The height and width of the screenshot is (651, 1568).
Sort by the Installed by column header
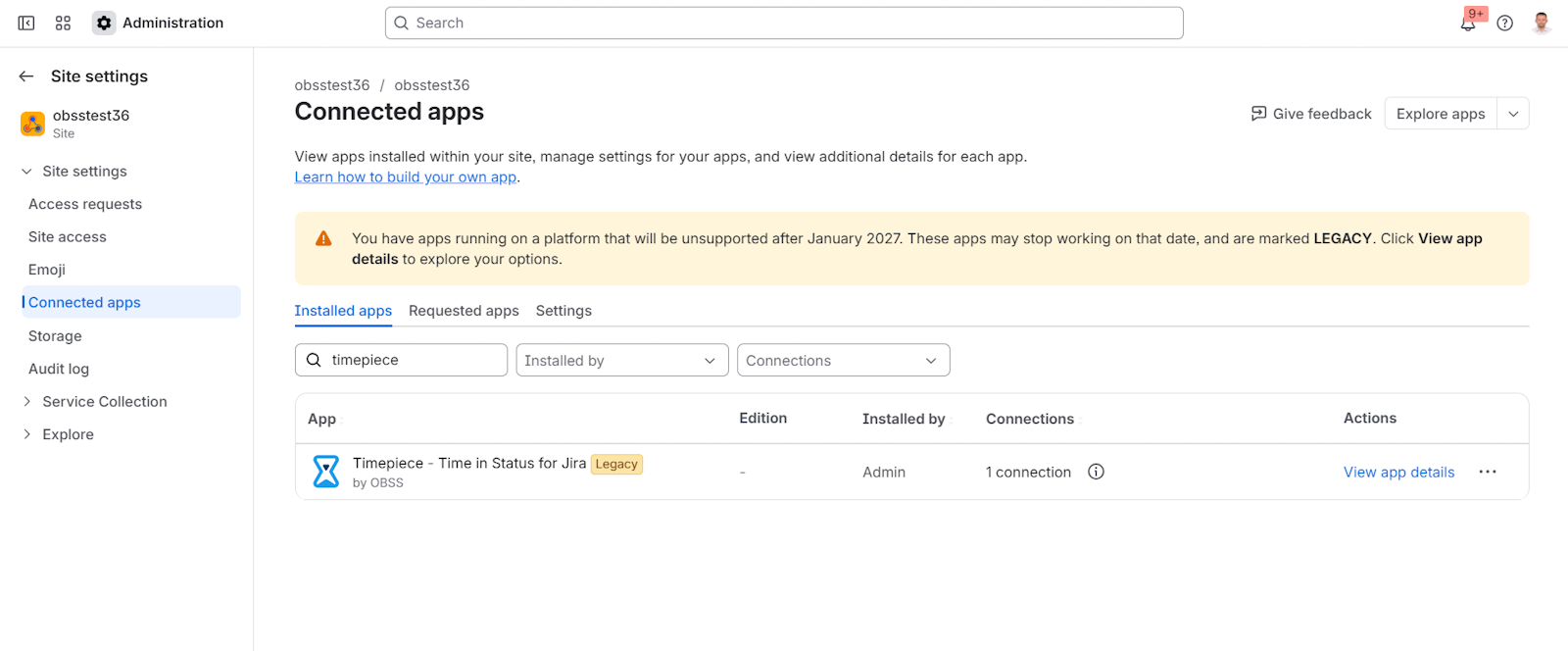pyautogui.click(x=904, y=419)
